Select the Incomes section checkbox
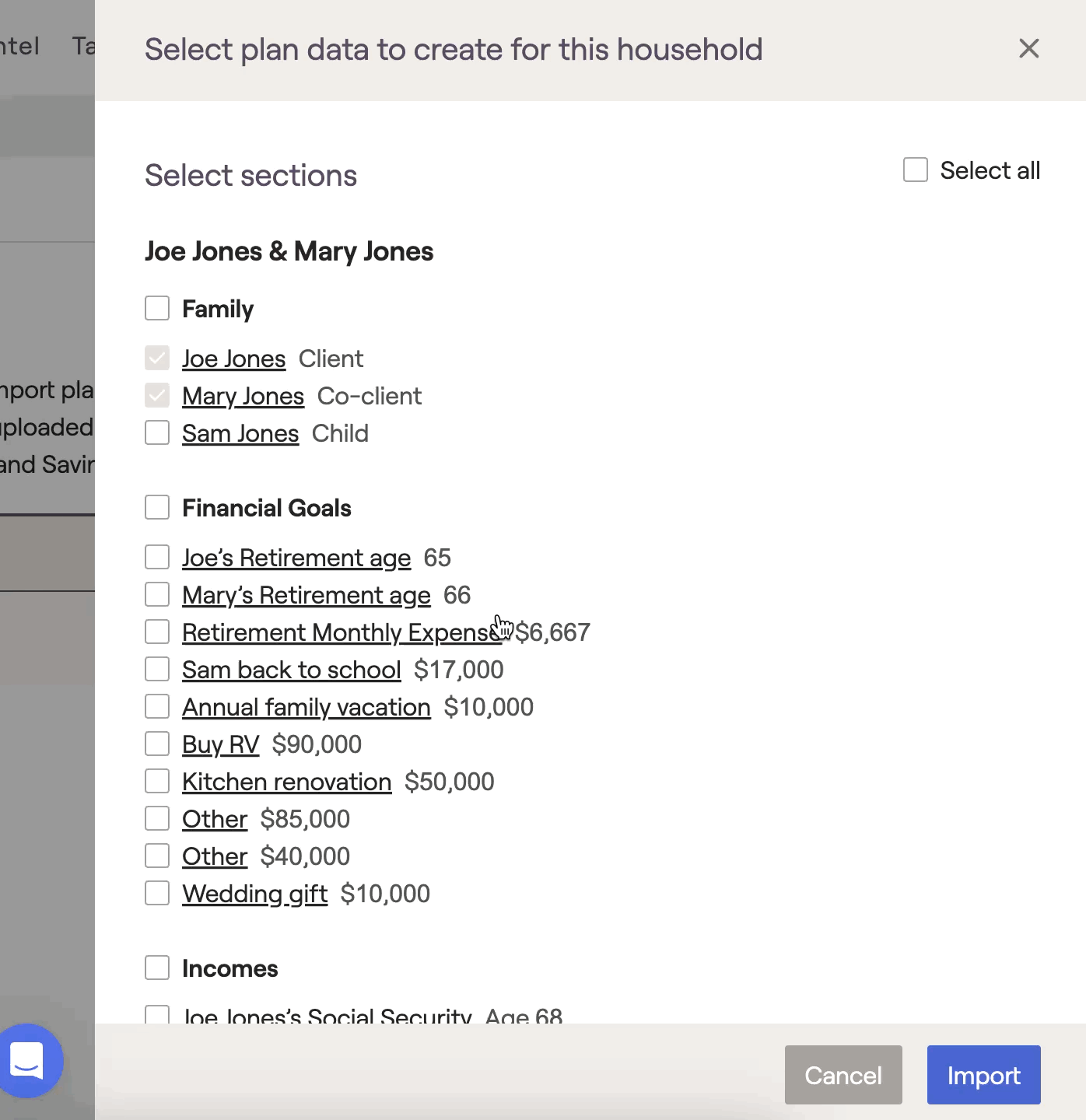 157,968
